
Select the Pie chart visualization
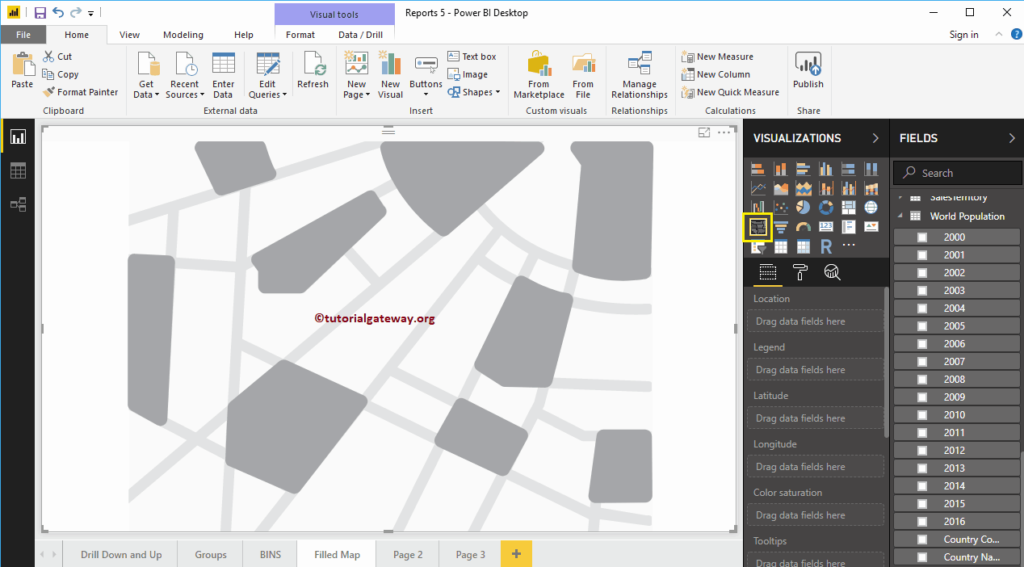803,208
